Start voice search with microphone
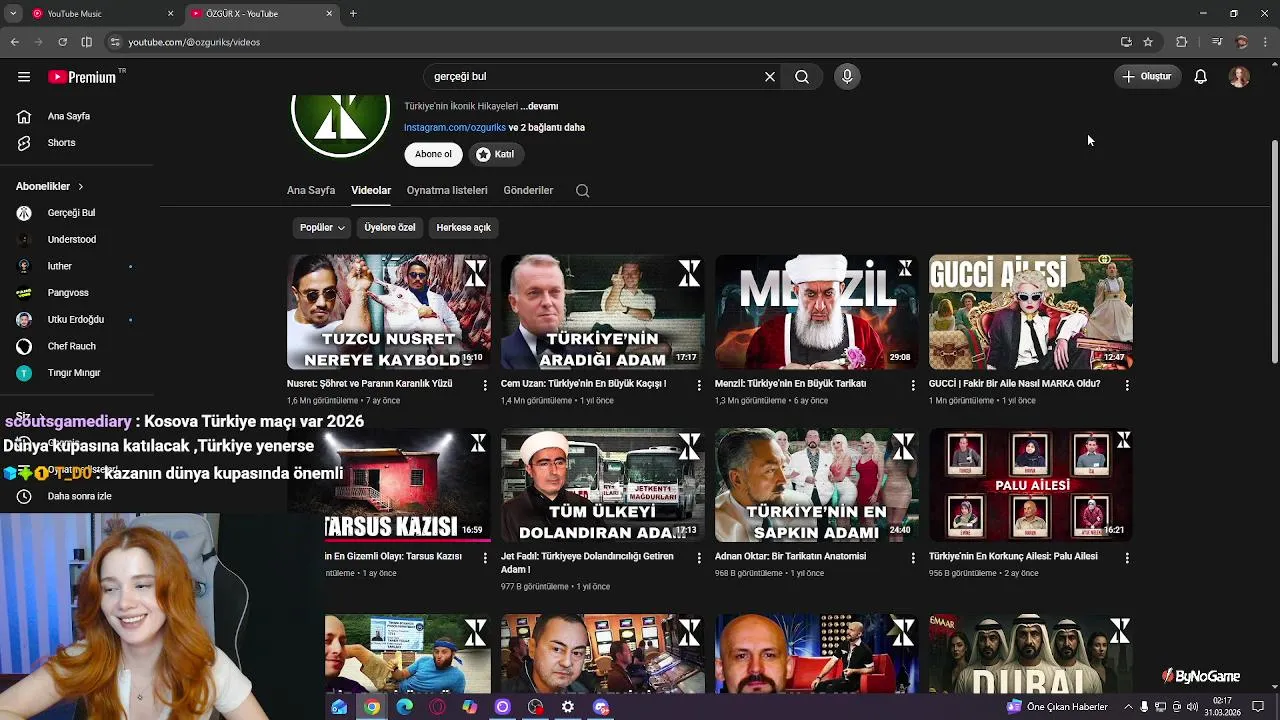Viewport: 1280px width, 720px height. pyautogui.click(x=847, y=76)
